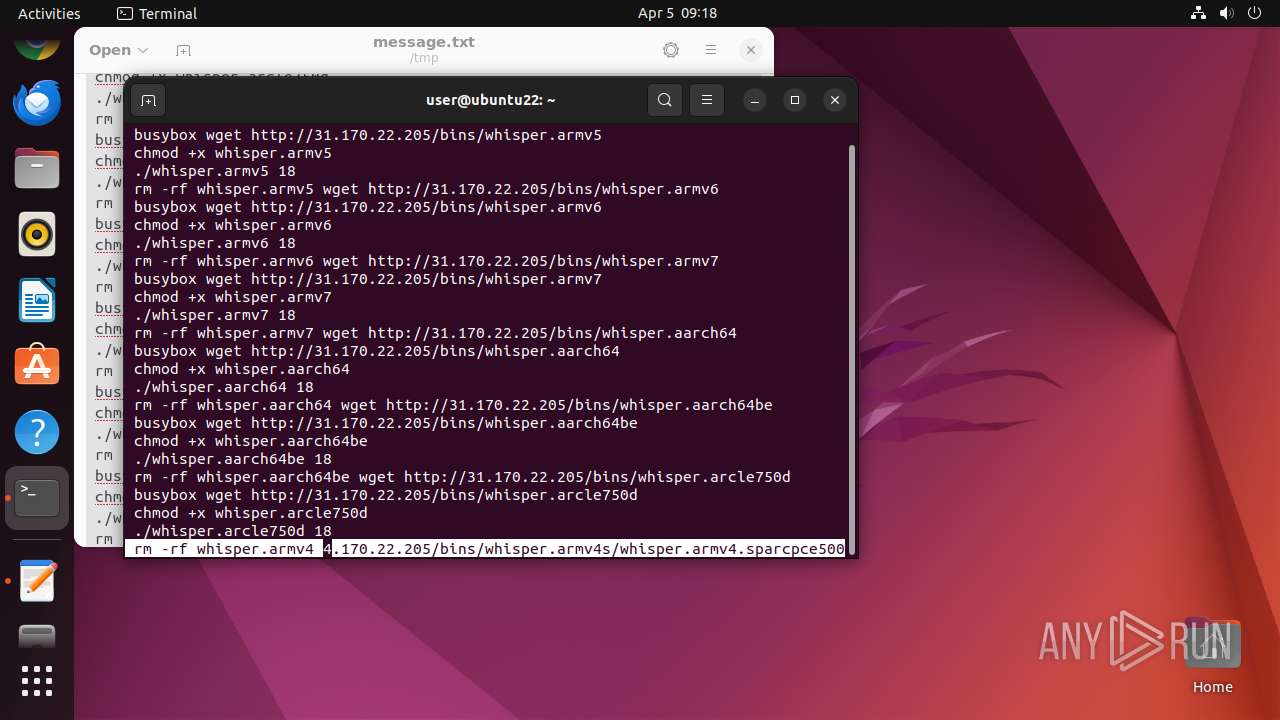
Task: Click highlighted 'rm -rf whisper.armv4' text
Action: [224, 549]
